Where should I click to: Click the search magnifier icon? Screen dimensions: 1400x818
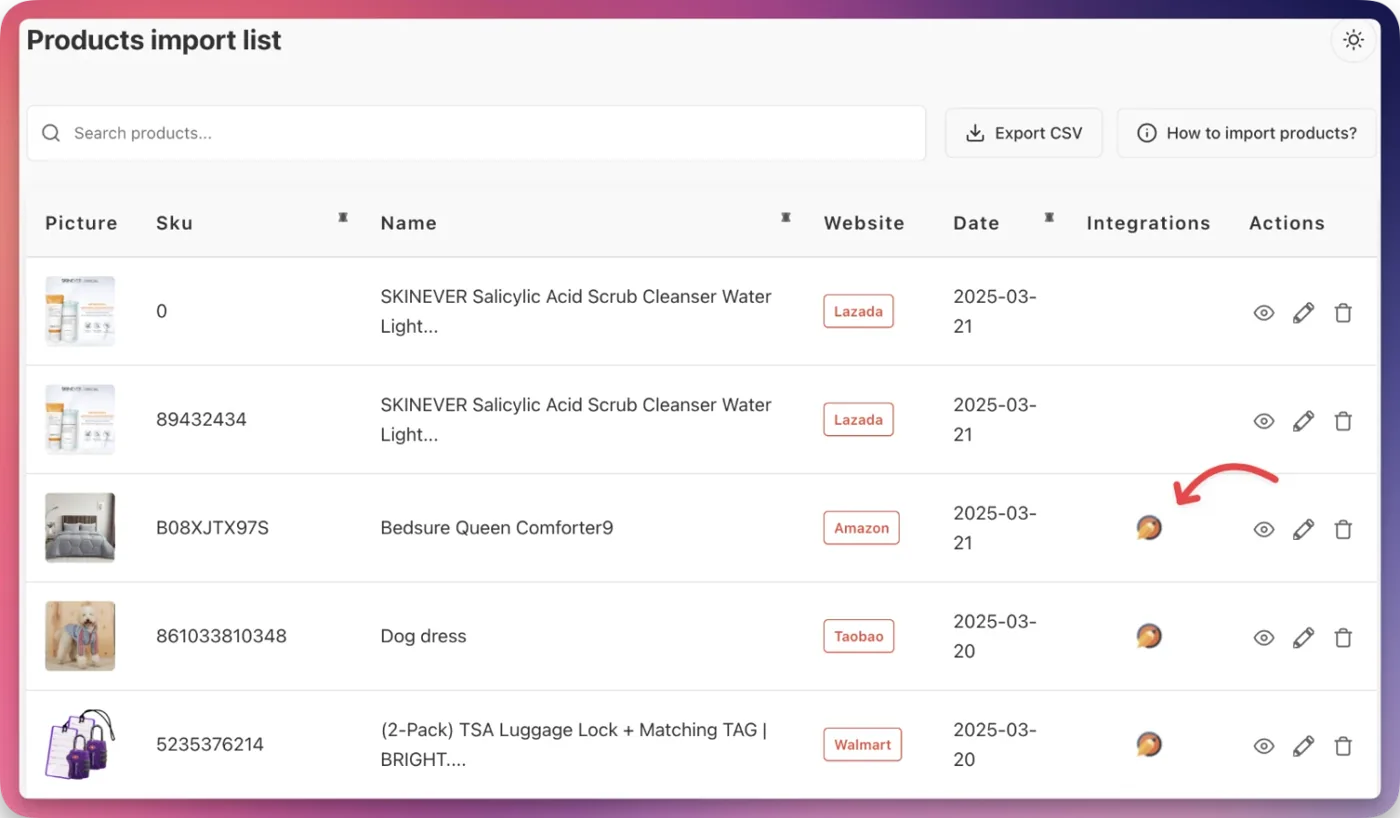click(x=51, y=133)
